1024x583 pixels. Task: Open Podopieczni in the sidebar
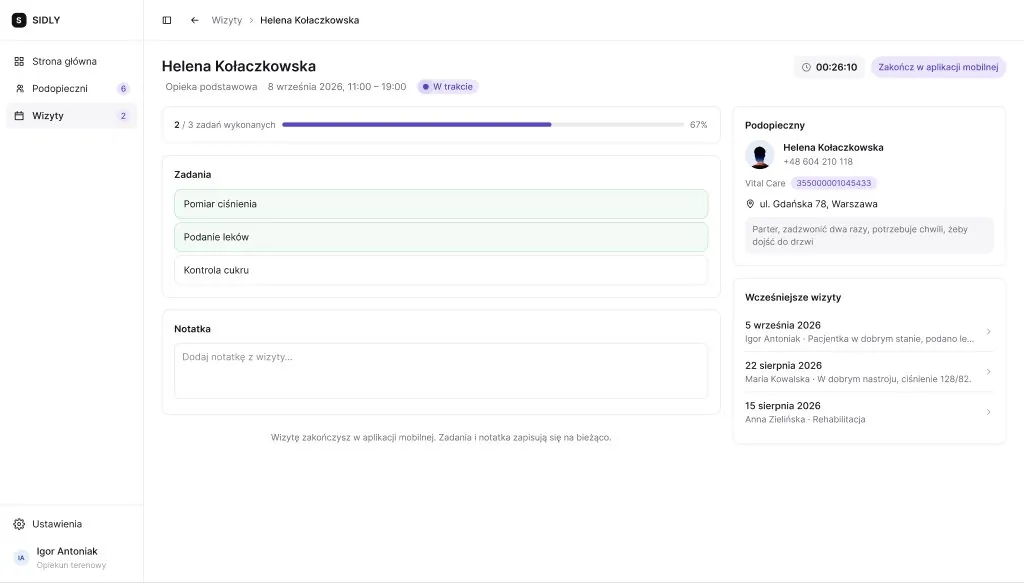71,89
